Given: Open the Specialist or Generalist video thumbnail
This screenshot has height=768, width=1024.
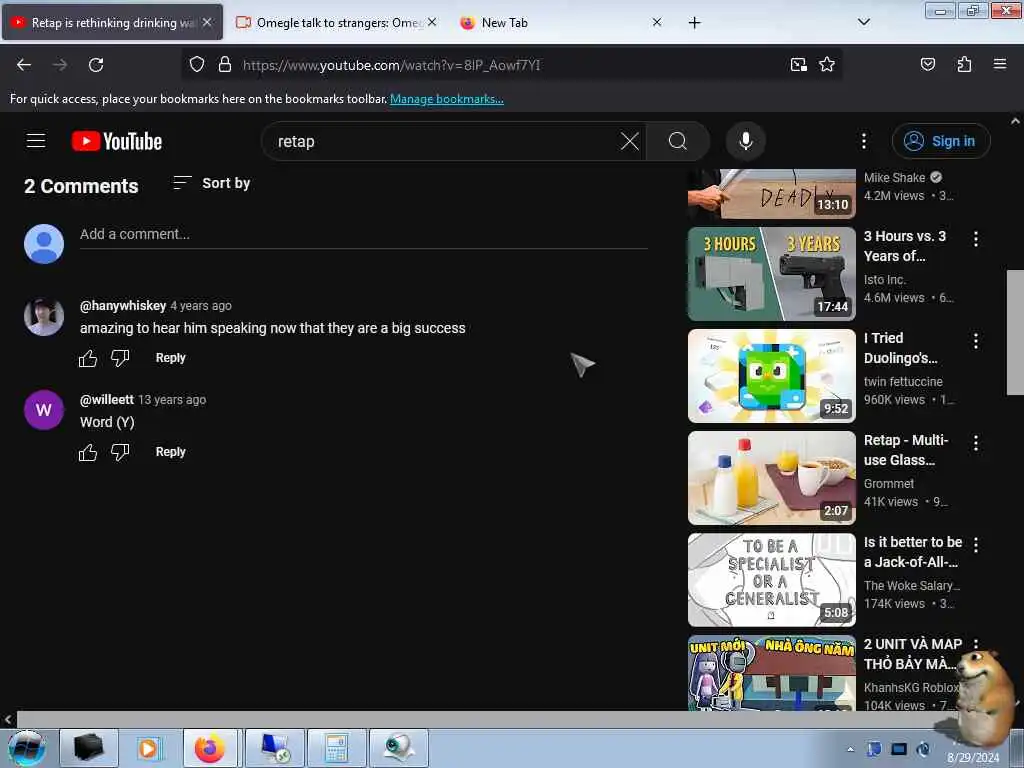Looking at the screenshot, I should [771, 579].
